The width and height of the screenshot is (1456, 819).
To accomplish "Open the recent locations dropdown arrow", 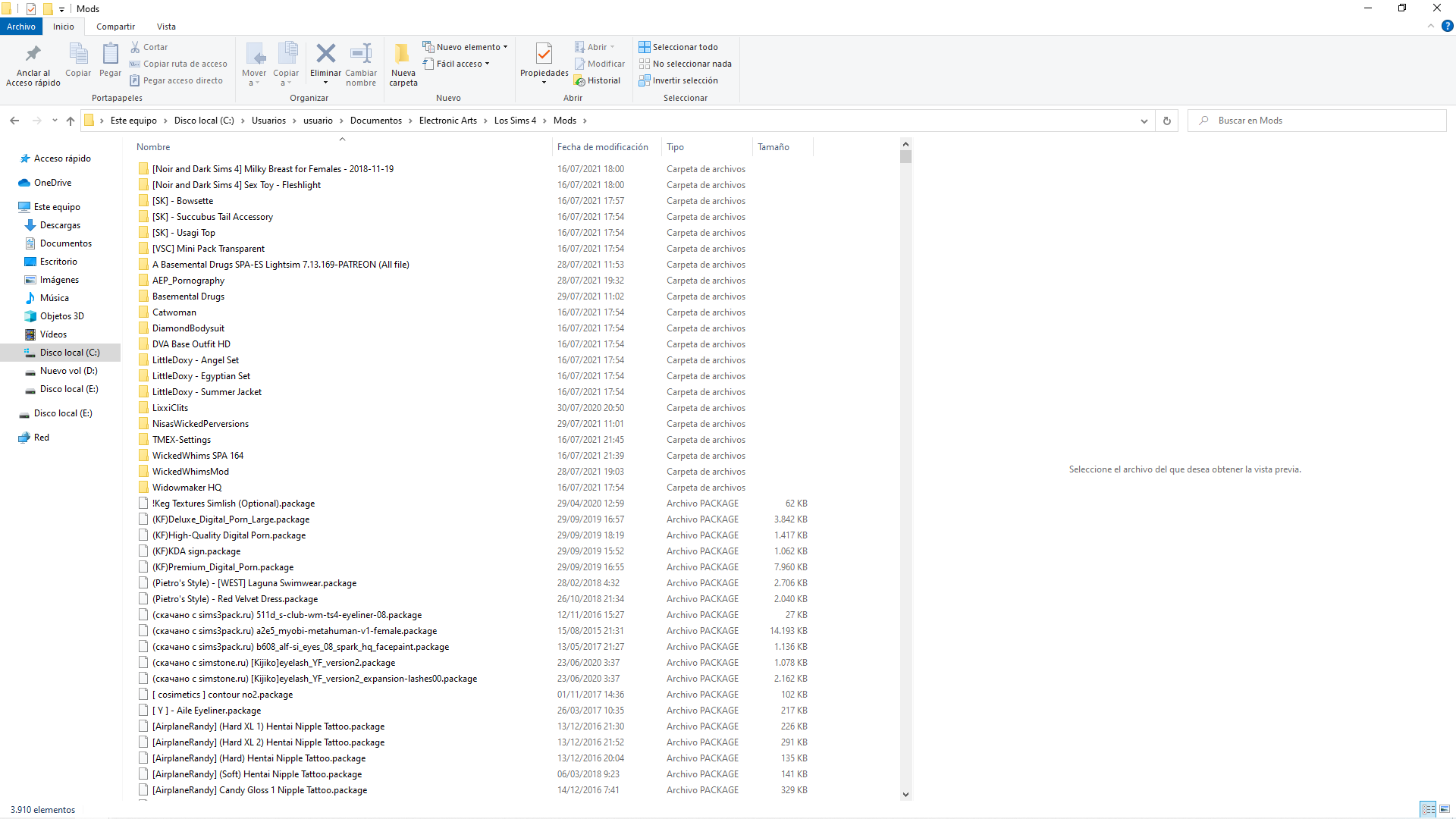I will 55,121.
